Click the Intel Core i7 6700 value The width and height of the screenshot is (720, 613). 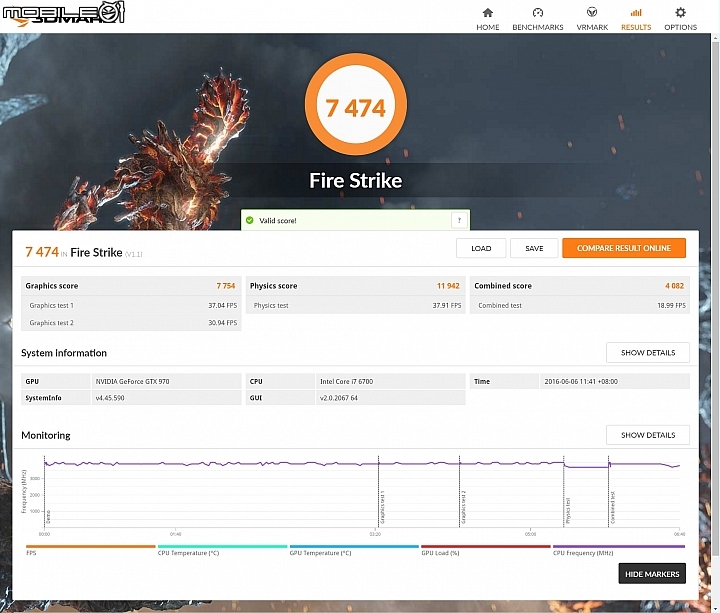pyautogui.click(x=346, y=382)
